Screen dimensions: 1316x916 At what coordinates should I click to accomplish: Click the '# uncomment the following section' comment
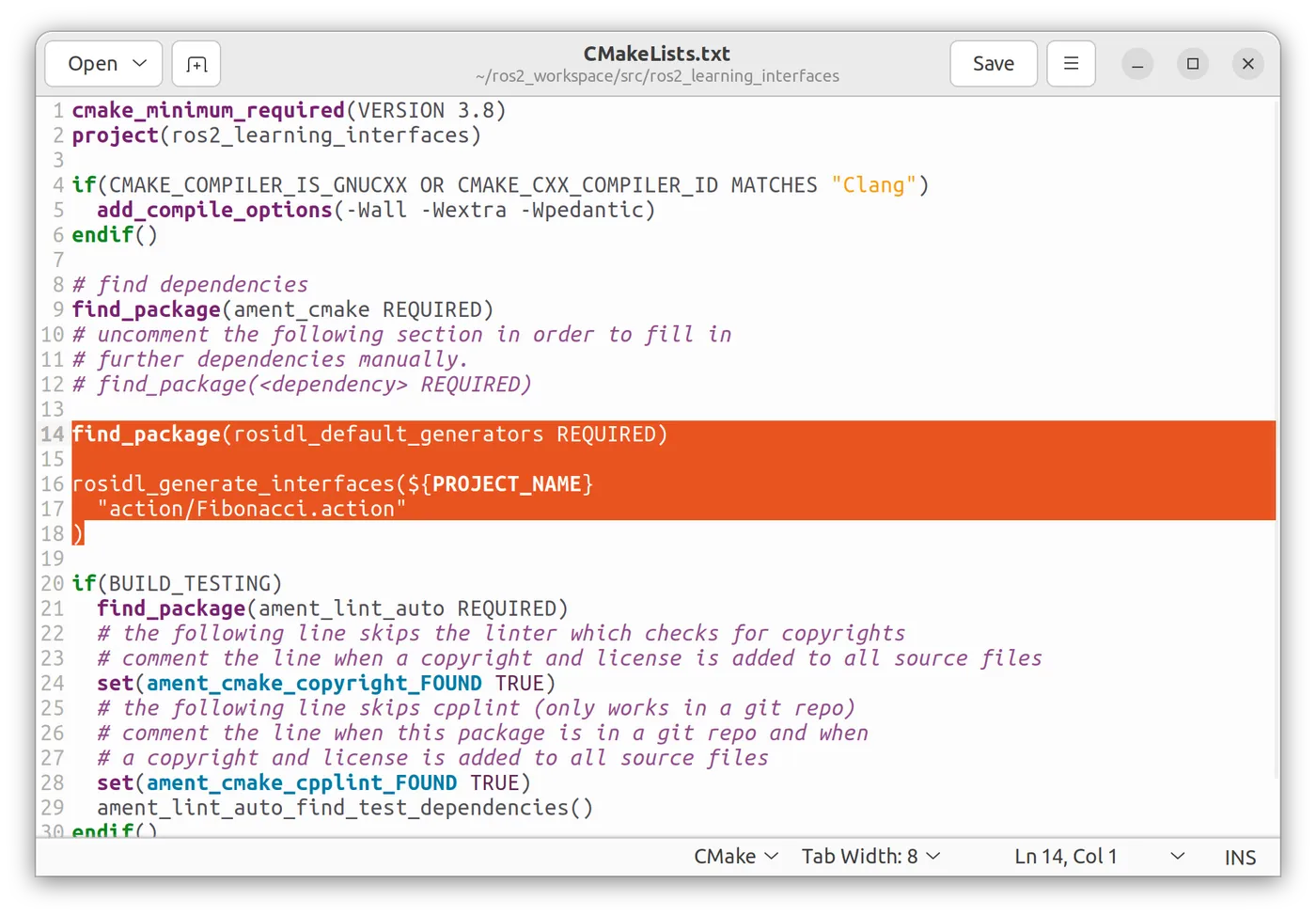click(401, 335)
